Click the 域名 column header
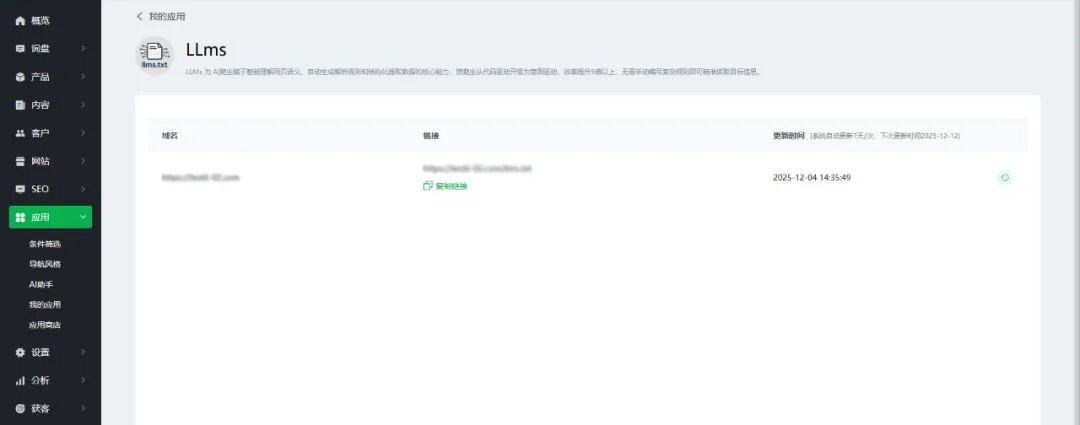The height and width of the screenshot is (425, 1080). [x=169, y=136]
